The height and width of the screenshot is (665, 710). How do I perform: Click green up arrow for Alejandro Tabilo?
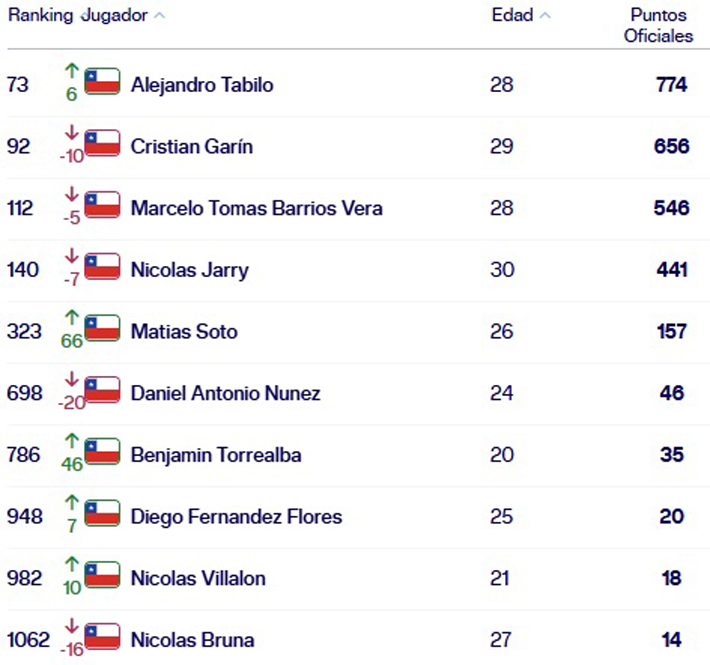(71, 70)
